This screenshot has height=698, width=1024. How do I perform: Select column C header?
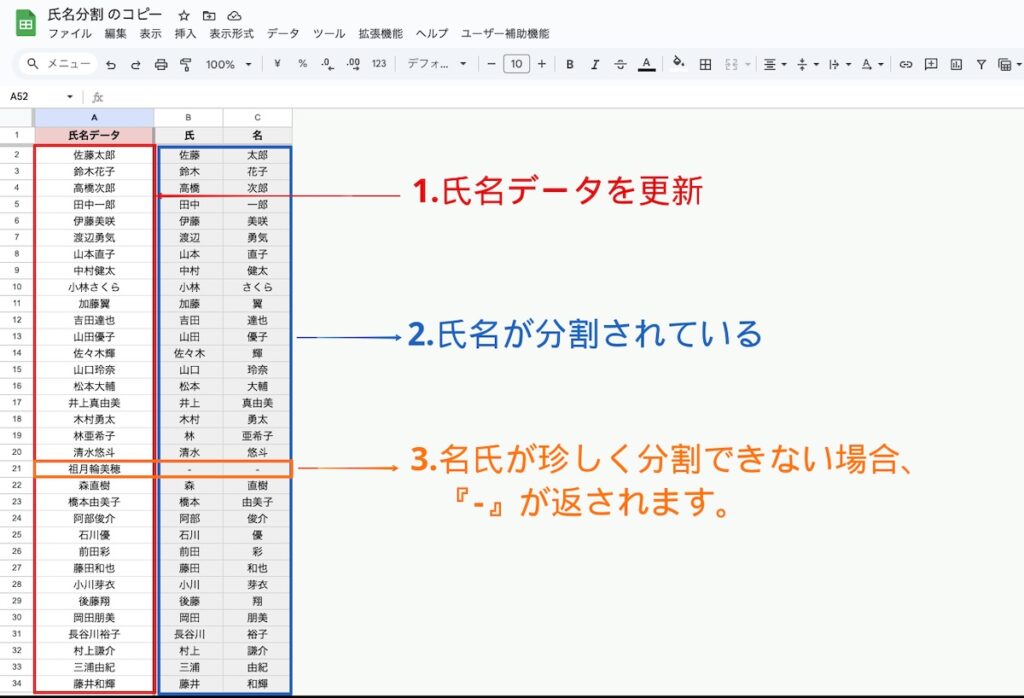coord(257,118)
